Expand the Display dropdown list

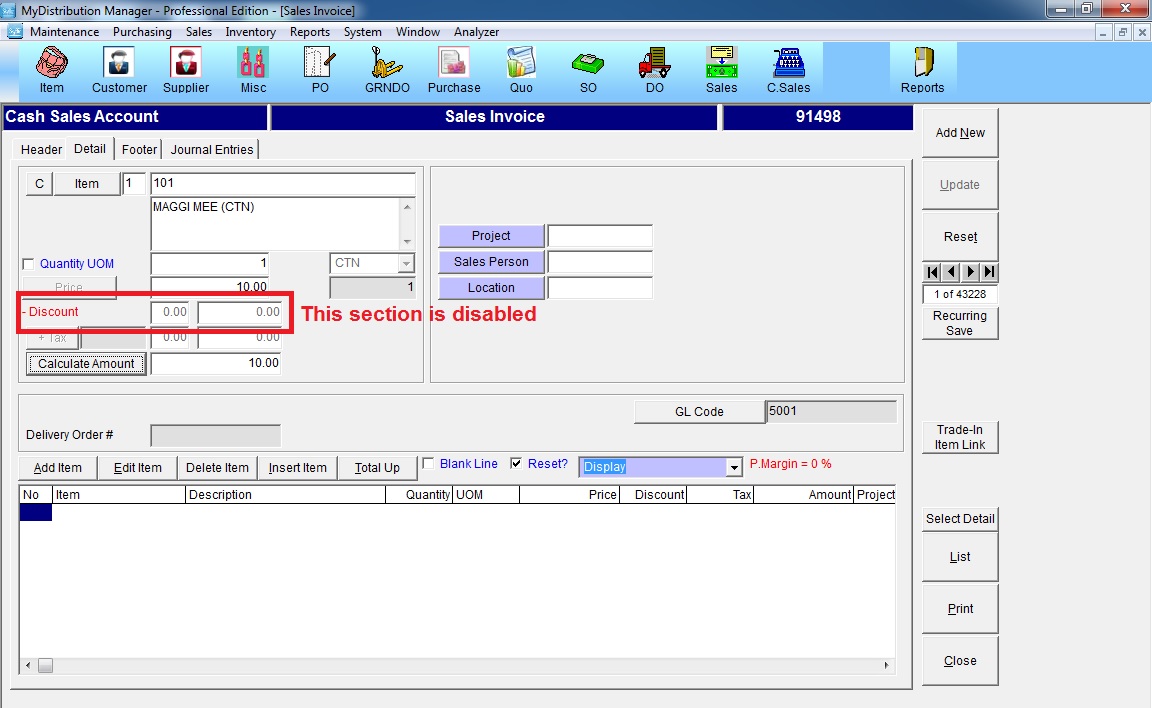pyautogui.click(x=734, y=467)
